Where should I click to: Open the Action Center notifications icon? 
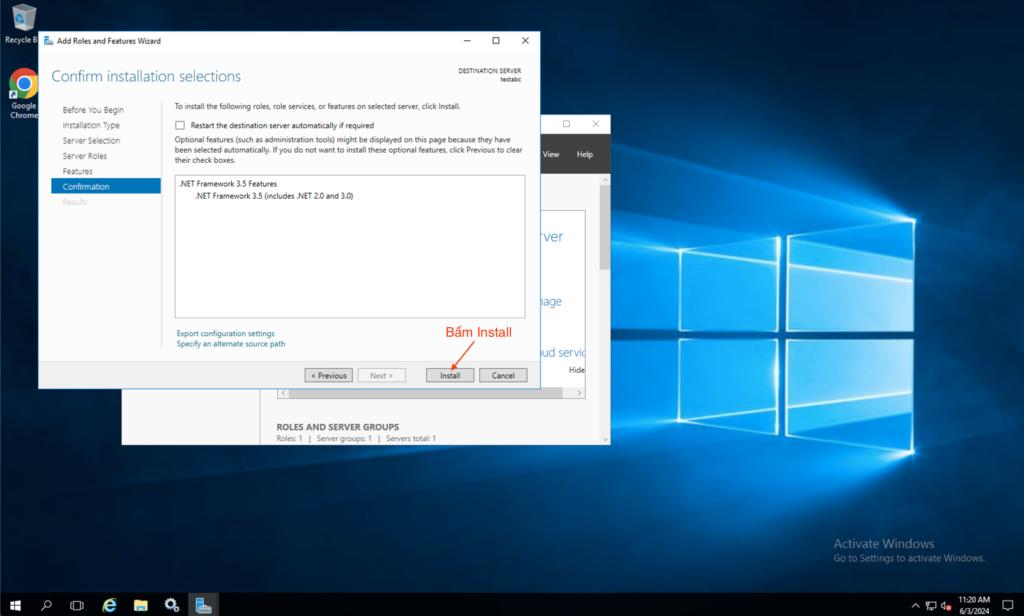[1007, 604]
